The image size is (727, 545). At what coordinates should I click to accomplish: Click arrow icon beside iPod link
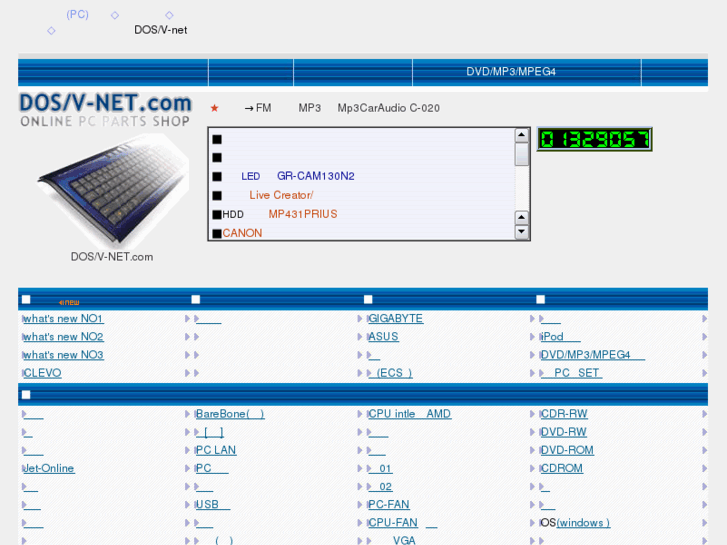tap(532, 337)
